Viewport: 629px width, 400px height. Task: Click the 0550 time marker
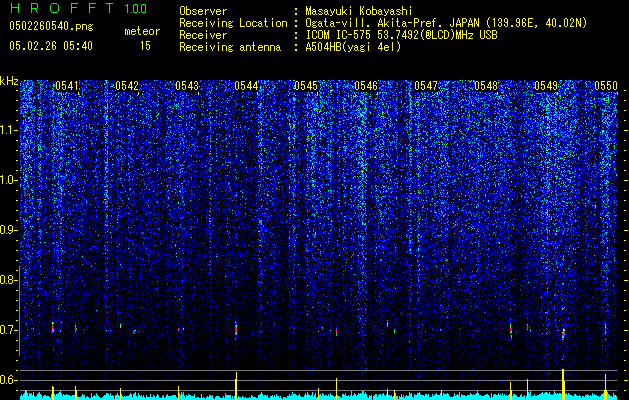[x=606, y=86]
